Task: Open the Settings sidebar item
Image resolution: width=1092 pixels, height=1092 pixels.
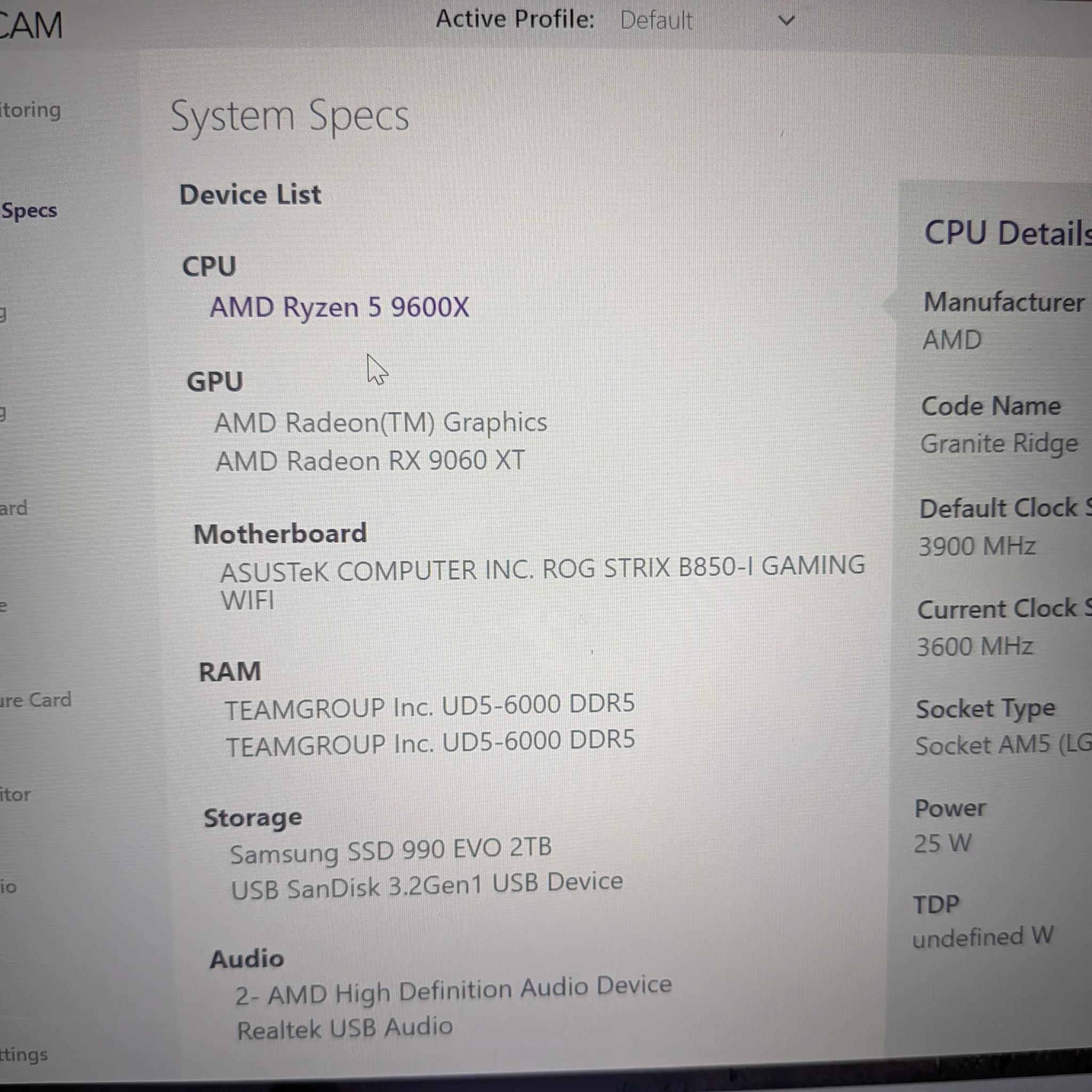Action: click(24, 1054)
